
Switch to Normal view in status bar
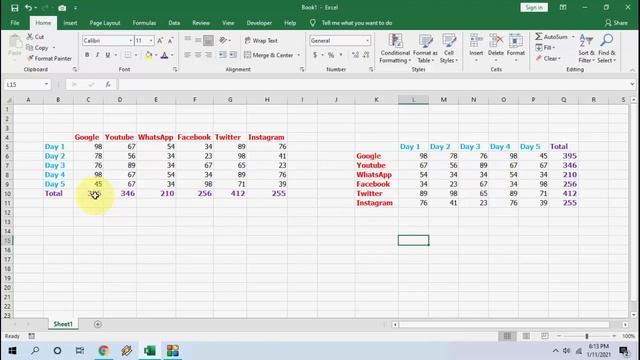[507, 336]
